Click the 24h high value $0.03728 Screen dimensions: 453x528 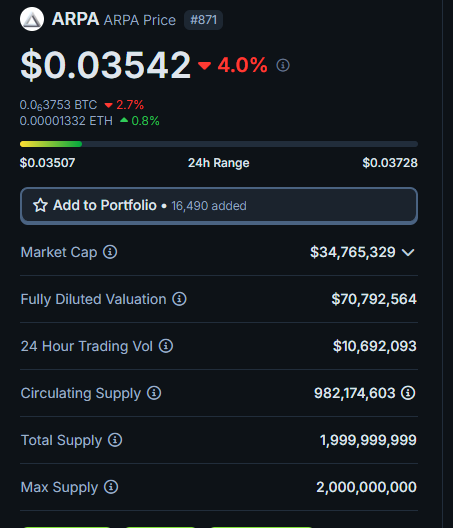click(390, 163)
